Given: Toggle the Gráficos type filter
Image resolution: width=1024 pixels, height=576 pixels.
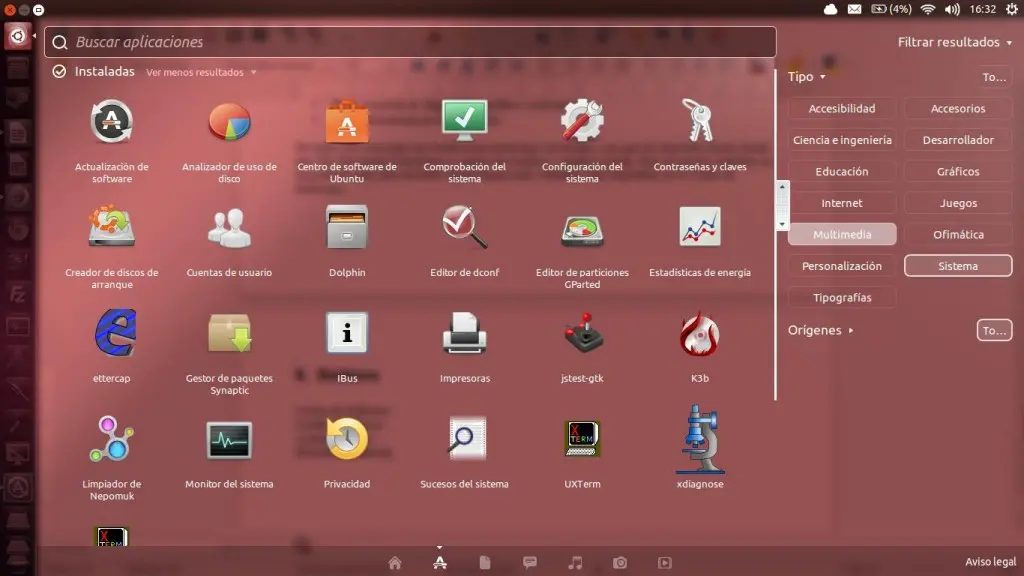Looking at the screenshot, I should (958, 171).
